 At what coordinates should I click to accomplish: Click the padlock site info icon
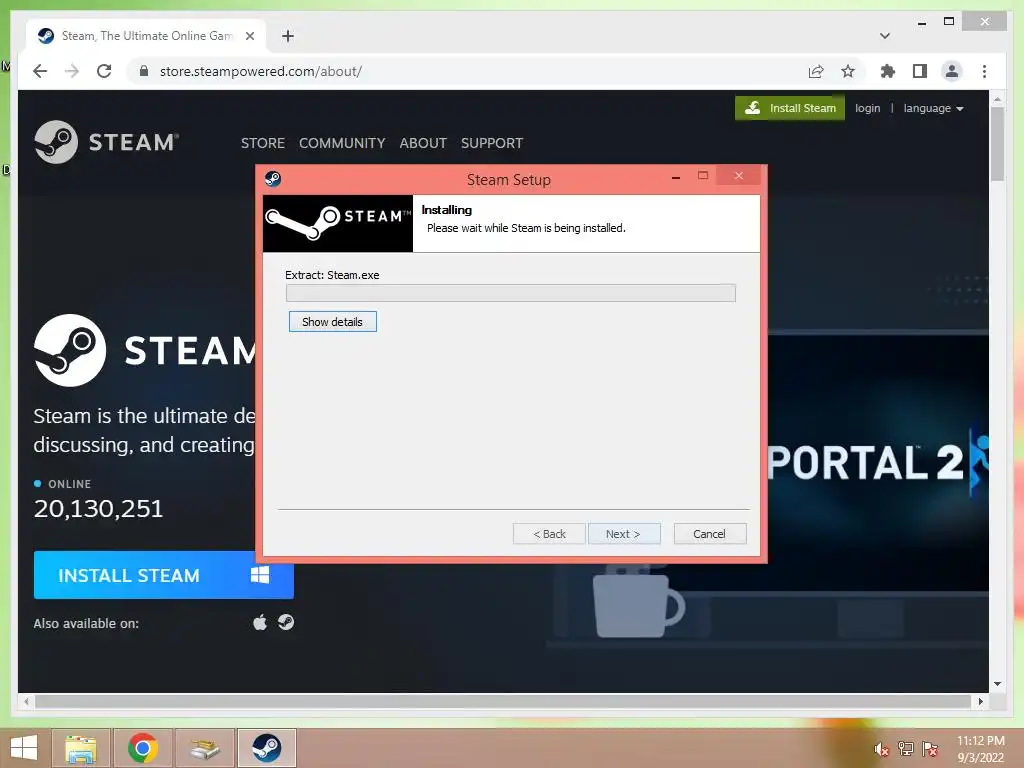click(x=144, y=71)
